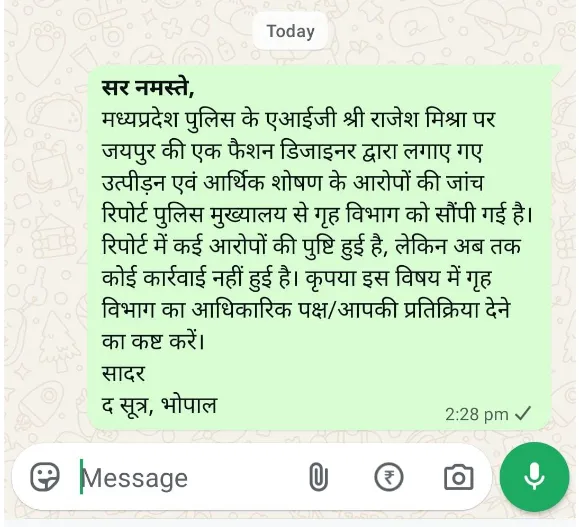Select the signature द सूत्र, भोपाल
579x527 pixels.
pos(159,405)
